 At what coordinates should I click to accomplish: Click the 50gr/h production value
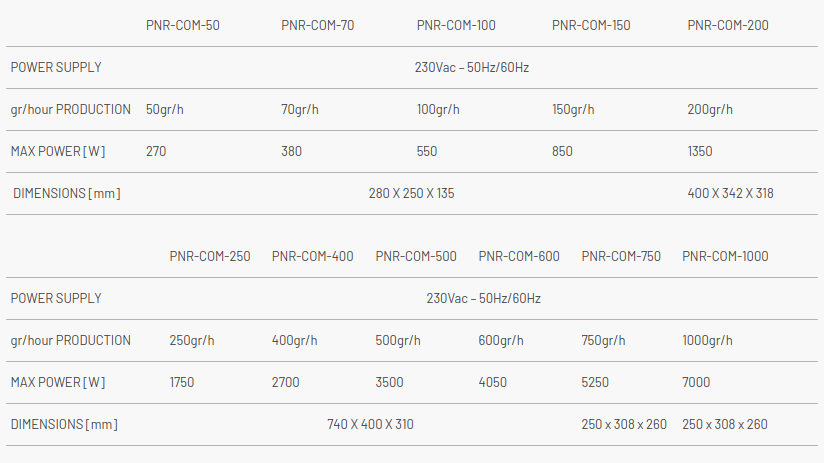164,110
